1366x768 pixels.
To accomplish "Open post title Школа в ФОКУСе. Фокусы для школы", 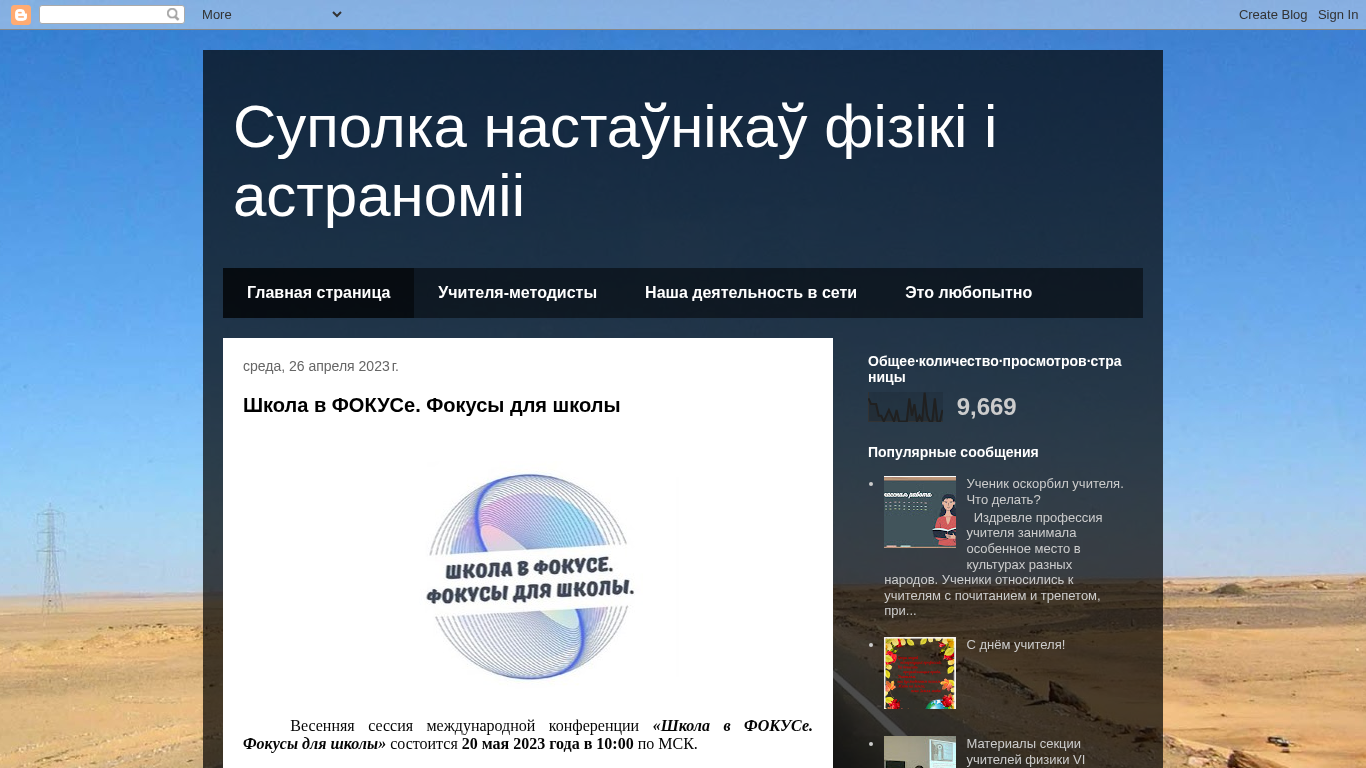I will point(431,405).
